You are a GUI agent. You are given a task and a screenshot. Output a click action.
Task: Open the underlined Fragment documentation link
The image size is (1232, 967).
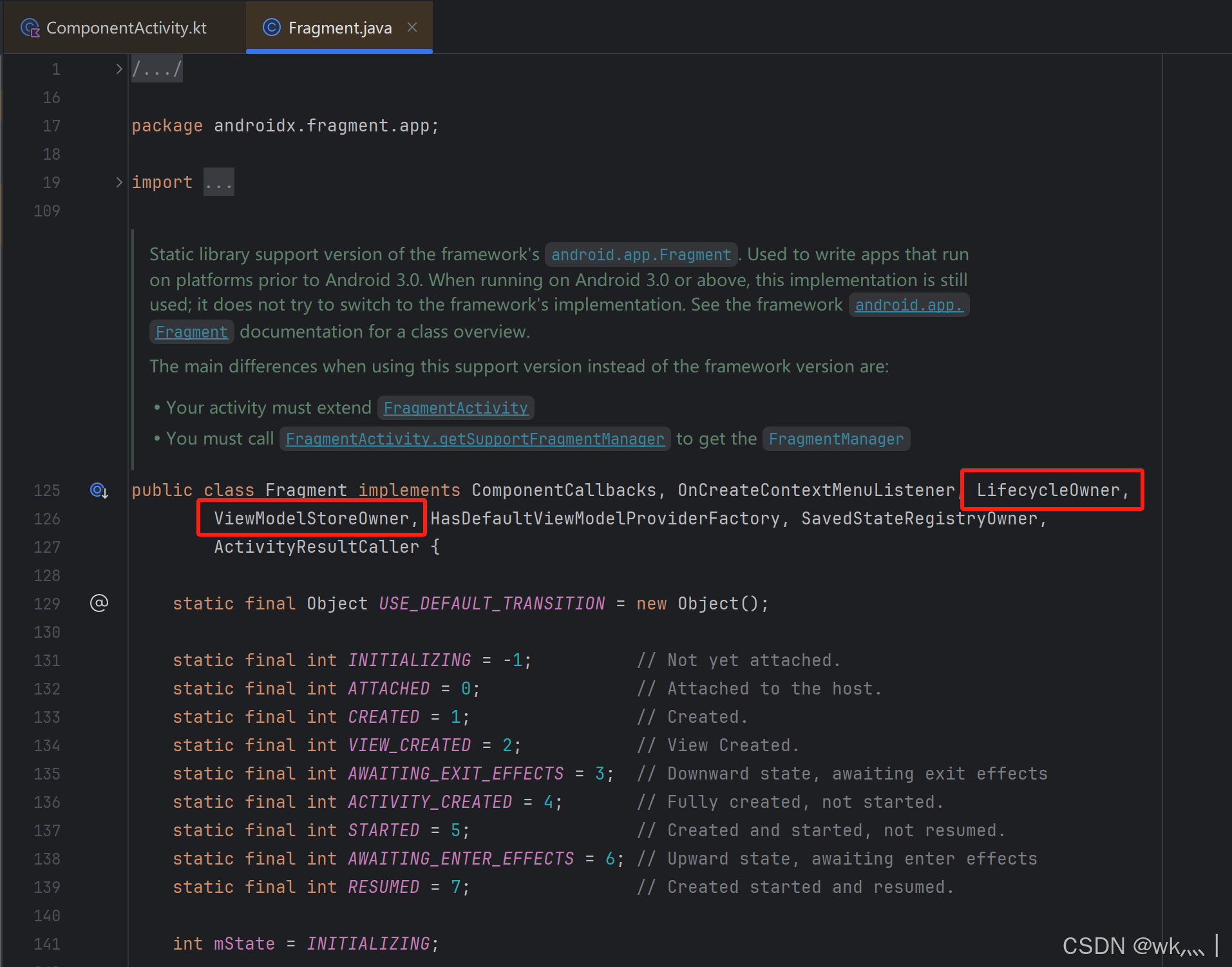[191, 331]
